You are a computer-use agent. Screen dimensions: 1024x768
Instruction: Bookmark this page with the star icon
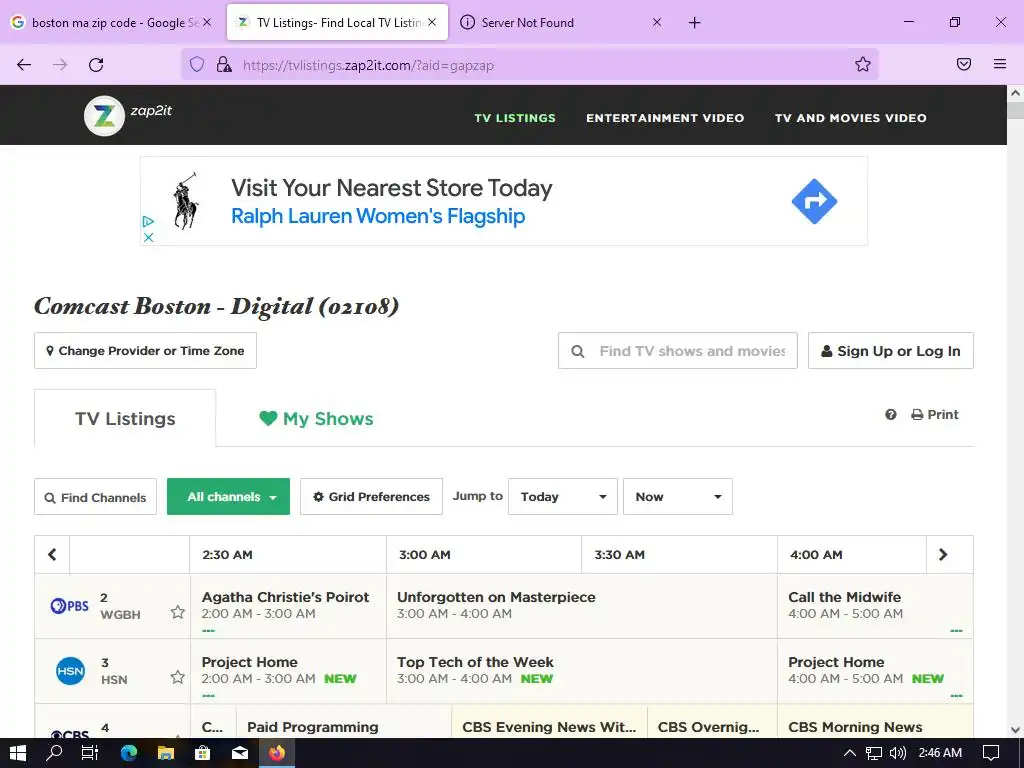(x=863, y=64)
